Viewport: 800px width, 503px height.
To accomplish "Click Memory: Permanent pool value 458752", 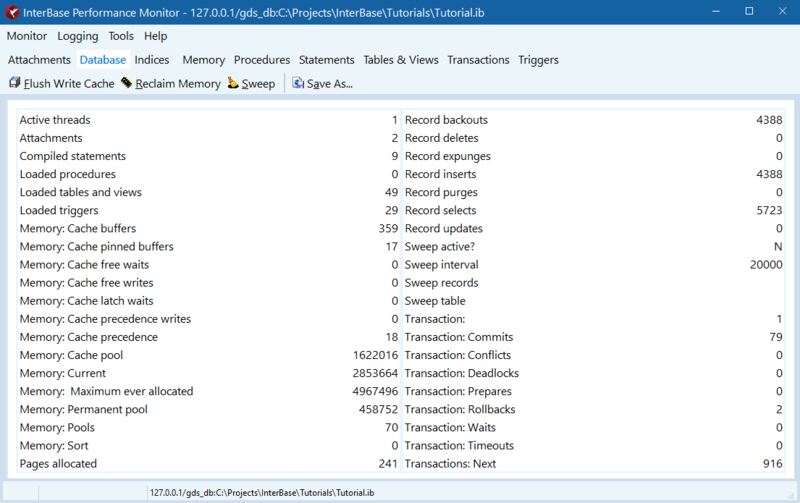I will coord(378,410).
